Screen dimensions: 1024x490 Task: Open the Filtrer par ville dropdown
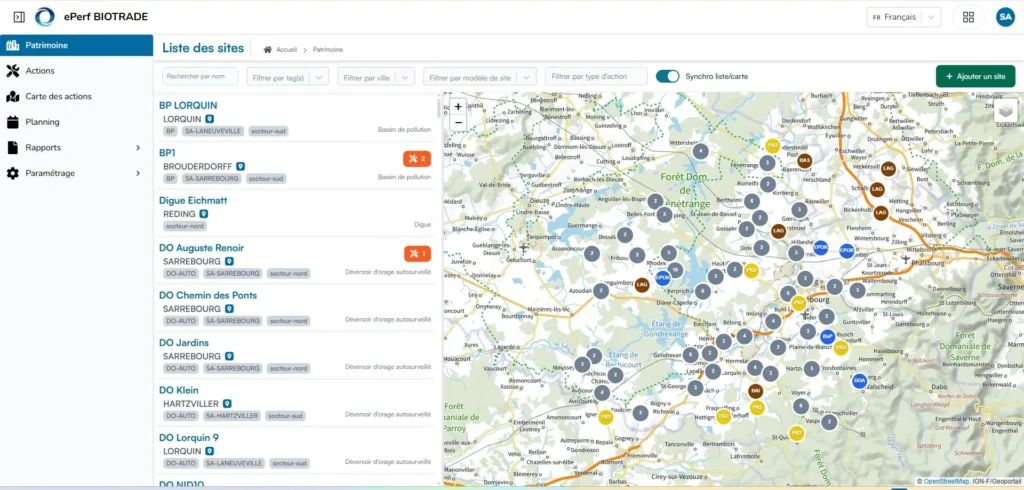[376, 77]
